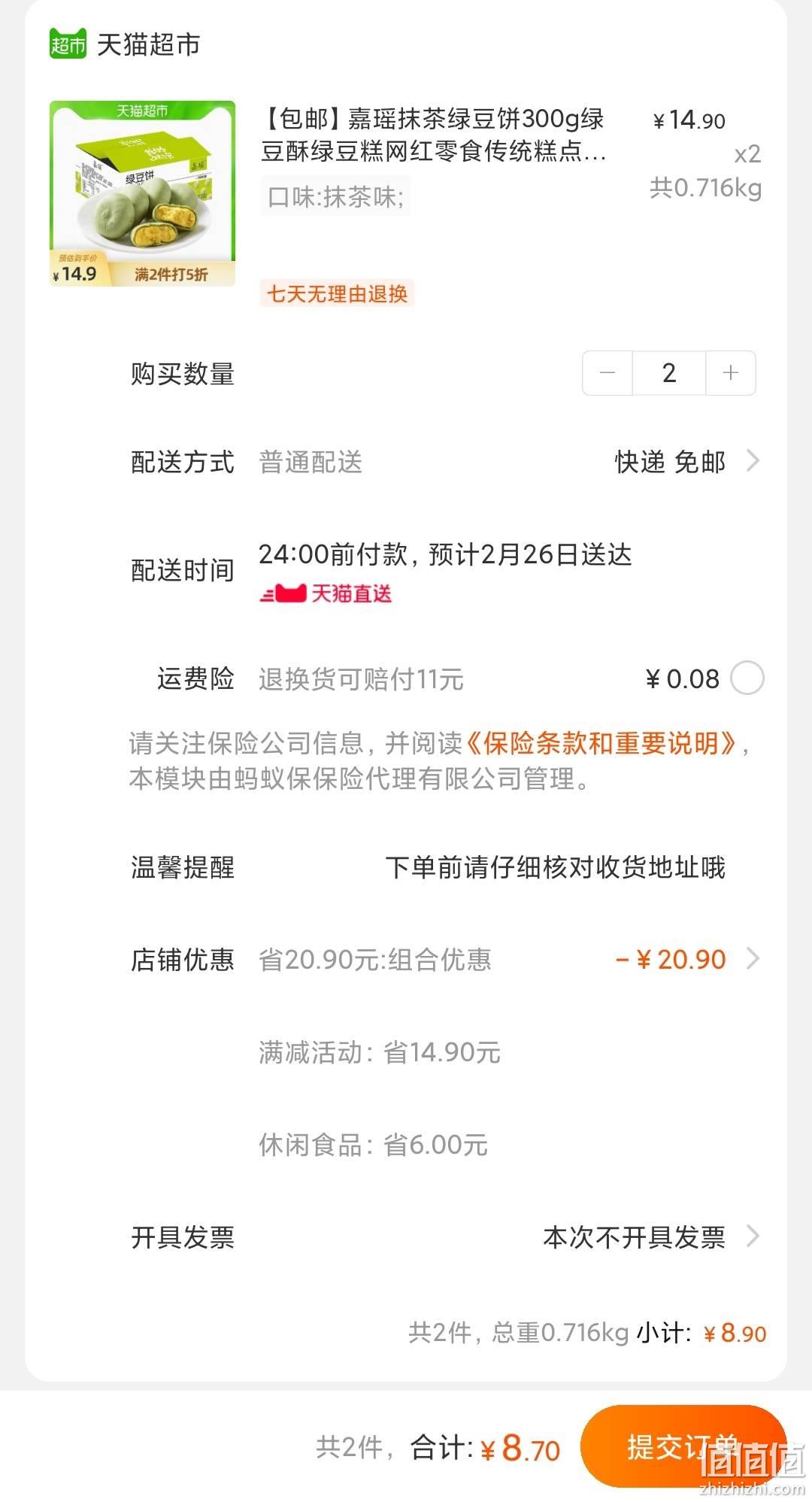Tap the express free shipping option
The width and height of the screenshot is (812, 1502).
pyautogui.click(x=670, y=462)
